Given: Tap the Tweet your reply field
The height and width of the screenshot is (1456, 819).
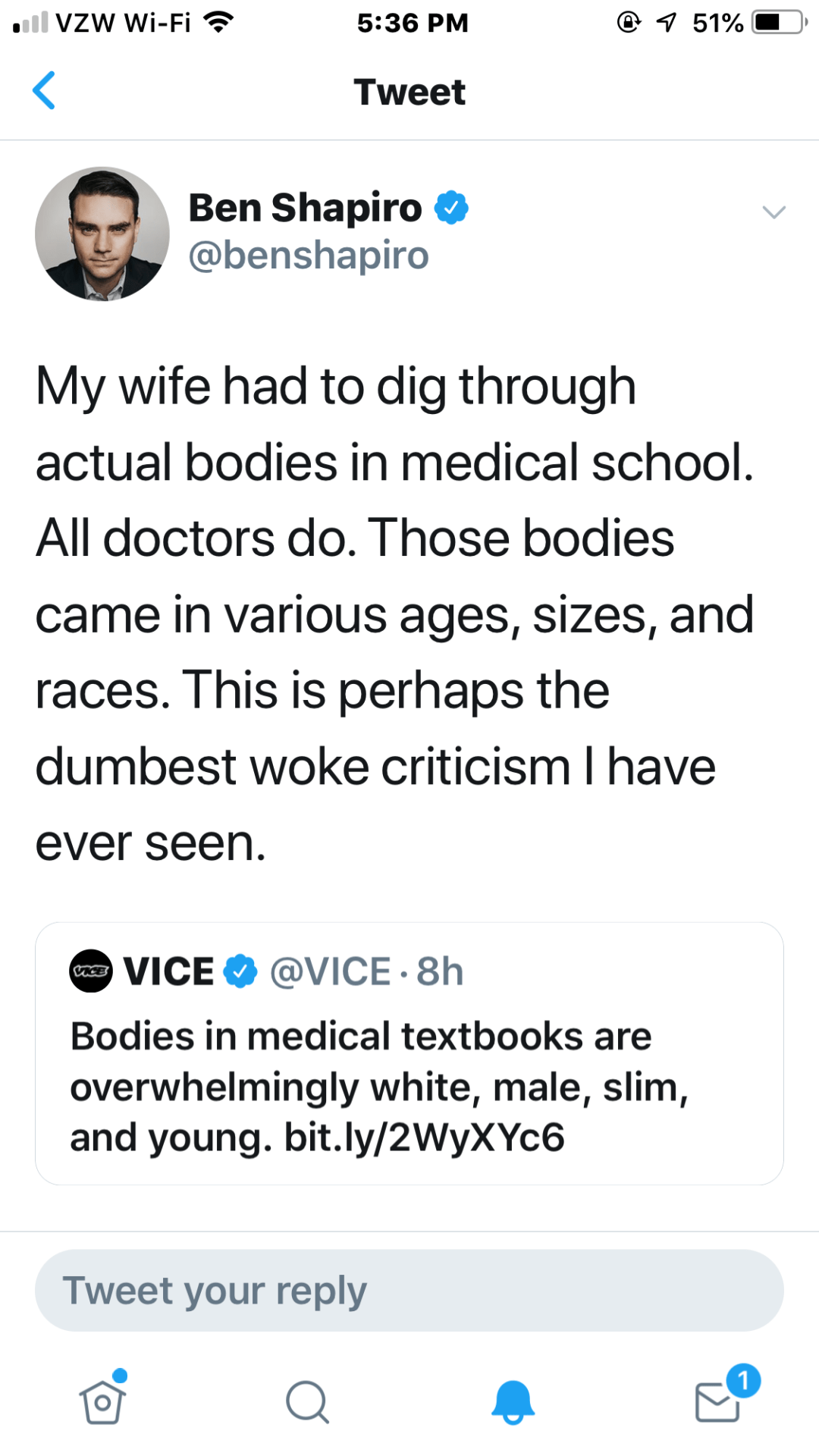Looking at the screenshot, I should pos(409,1291).
